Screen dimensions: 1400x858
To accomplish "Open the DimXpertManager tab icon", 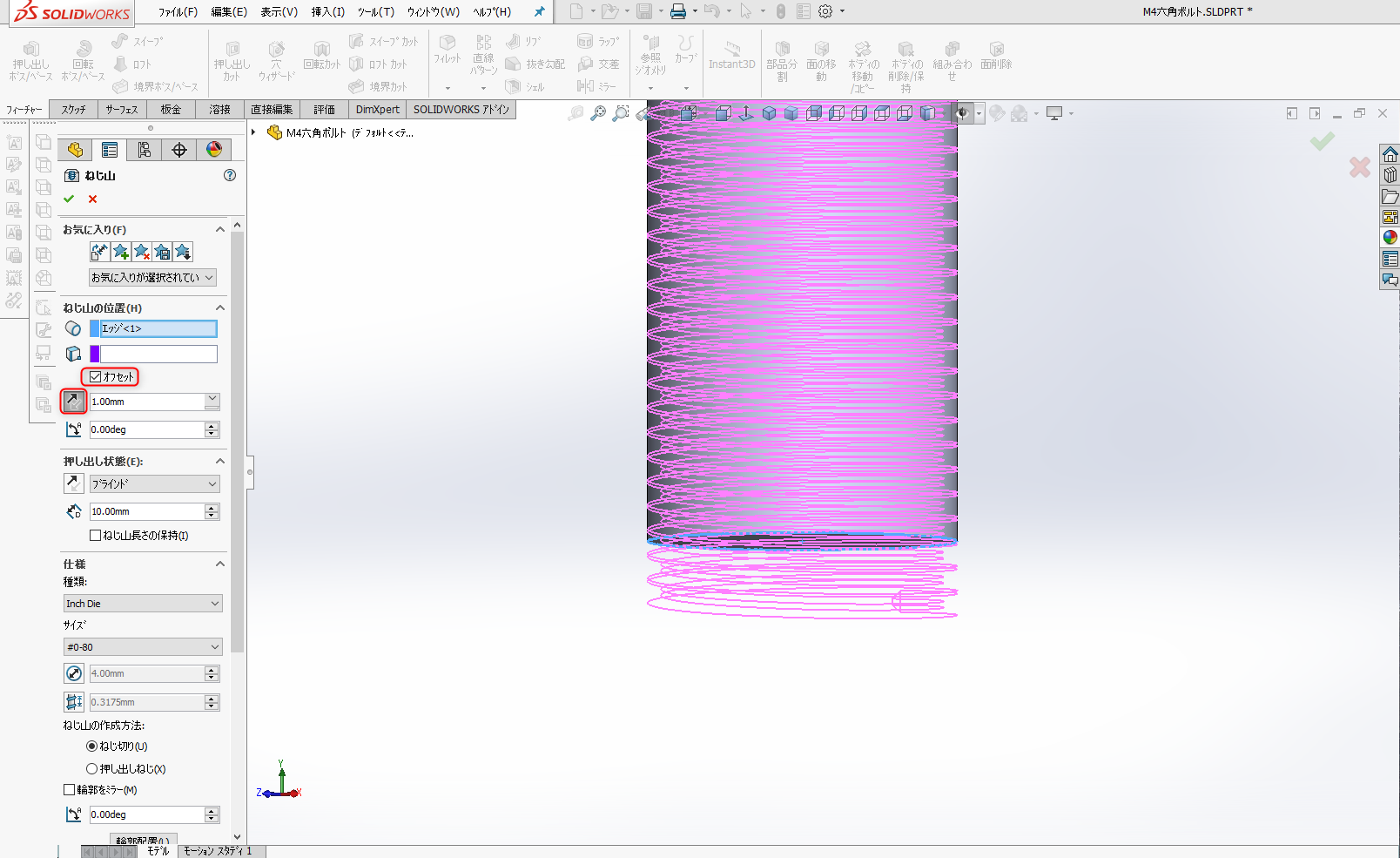I will [x=179, y=150].
